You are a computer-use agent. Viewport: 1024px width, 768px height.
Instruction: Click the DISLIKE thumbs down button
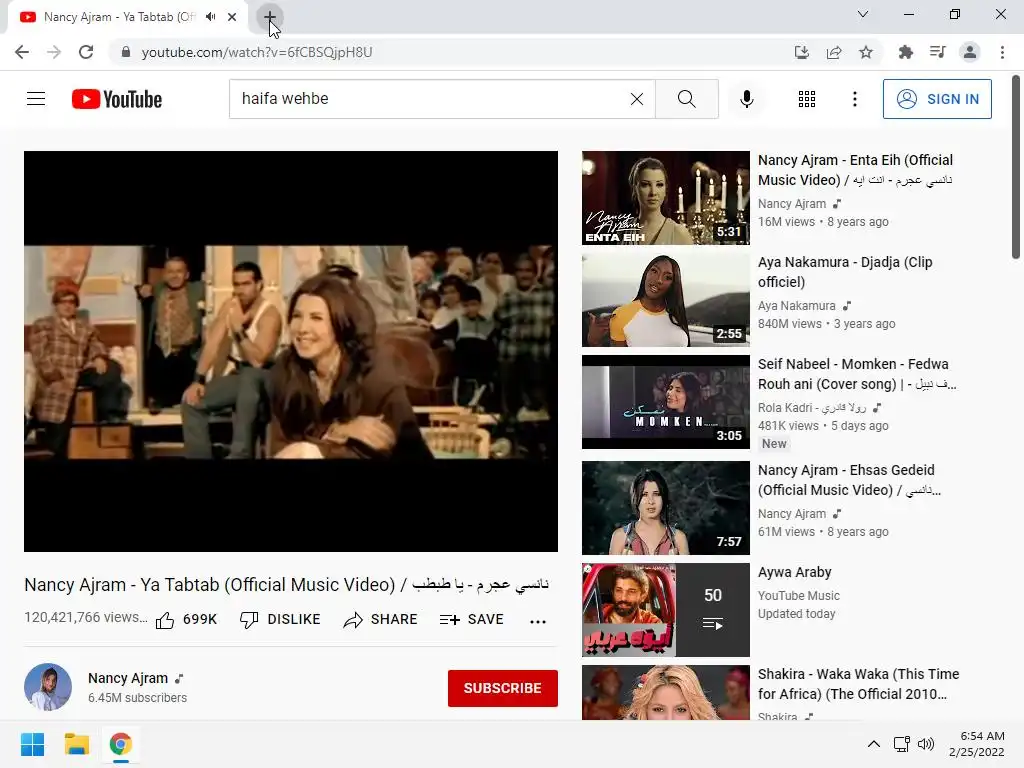coord(280,619)
